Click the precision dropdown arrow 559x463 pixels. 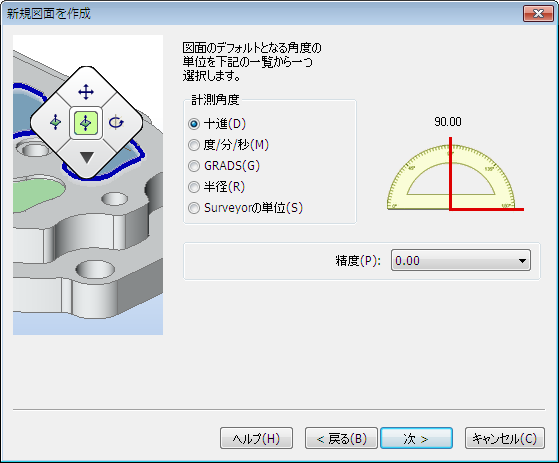click(522, 261)
